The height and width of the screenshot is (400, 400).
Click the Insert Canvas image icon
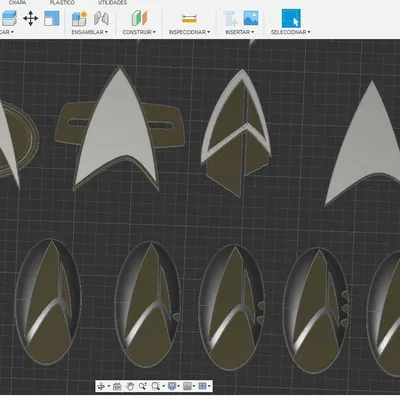pyautogui.click(x=251, y=18)
